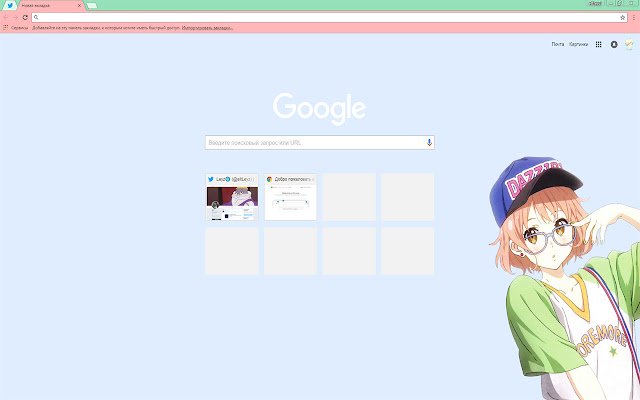Open the Google account avatar

coord(629,44)
